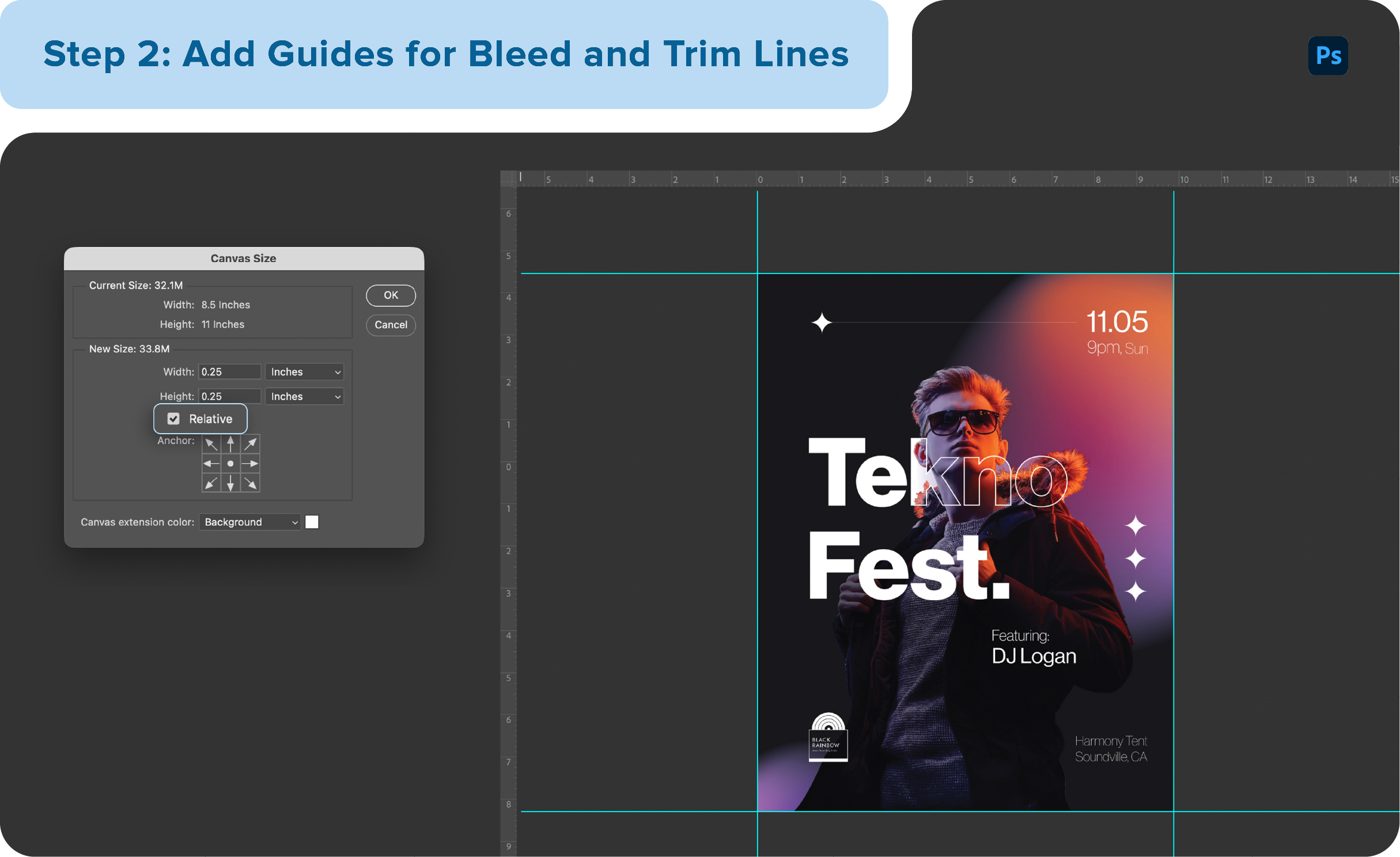This screenshot has height=857, width=1400.
Task: Click the Cancel button
Action: pos(390,325)
